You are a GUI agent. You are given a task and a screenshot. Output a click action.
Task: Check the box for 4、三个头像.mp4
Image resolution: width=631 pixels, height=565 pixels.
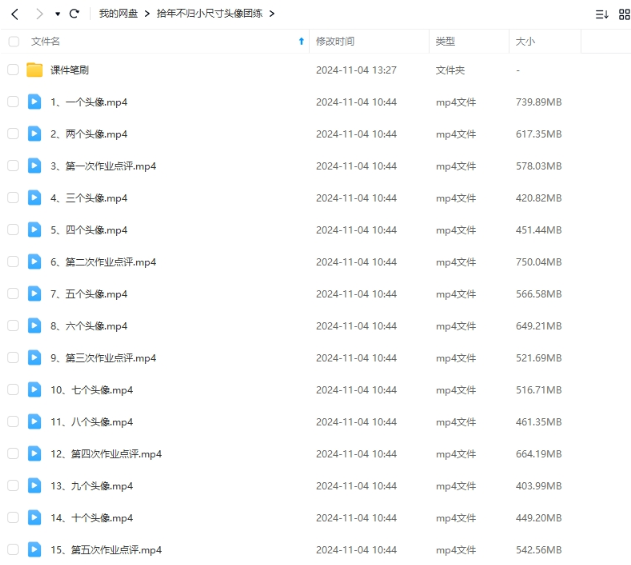pyautogui.click(x=13, y=198)
